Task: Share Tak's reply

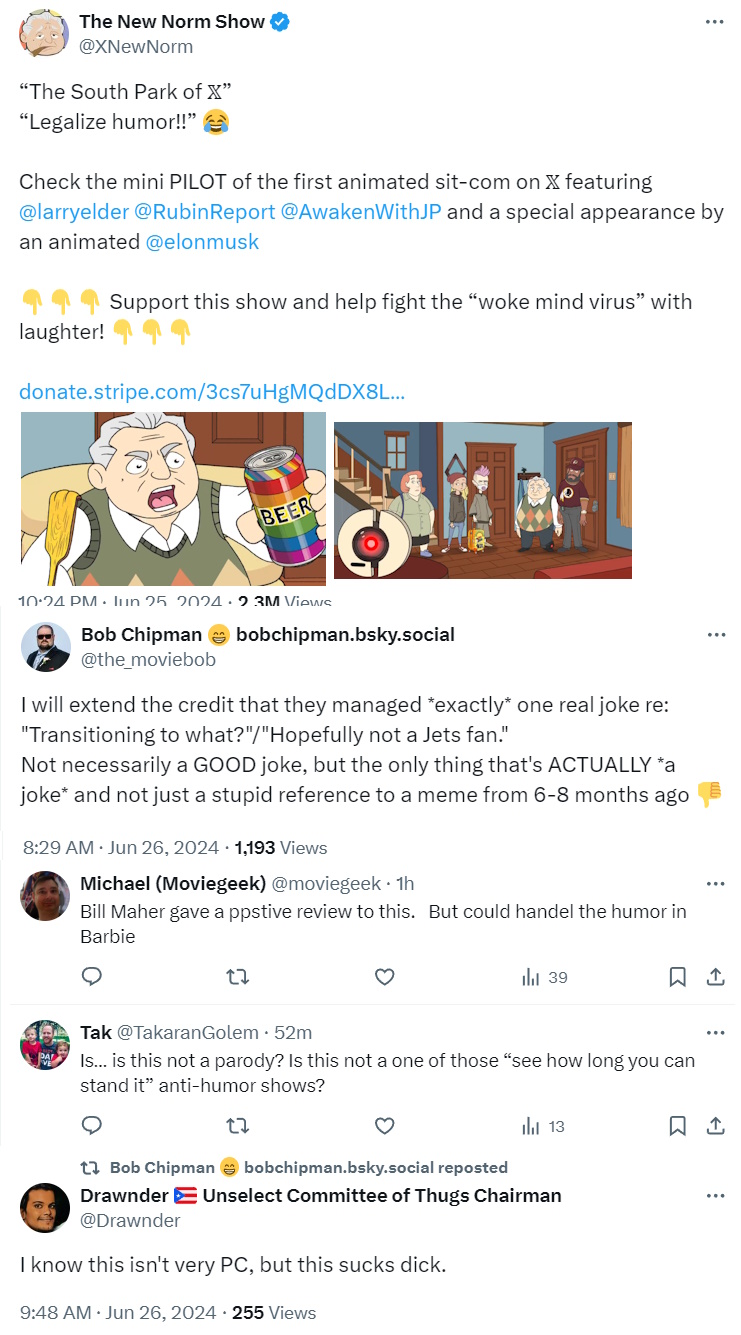Action: click(x=715, y=1126)
